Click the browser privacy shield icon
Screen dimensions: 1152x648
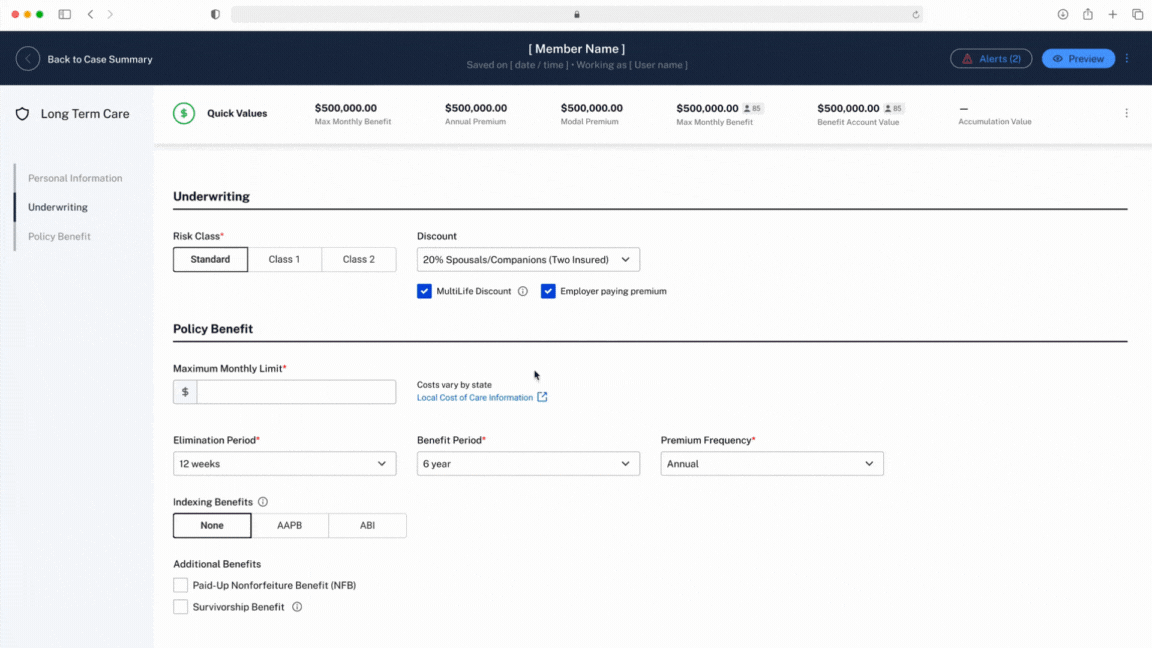pos(215,14)
